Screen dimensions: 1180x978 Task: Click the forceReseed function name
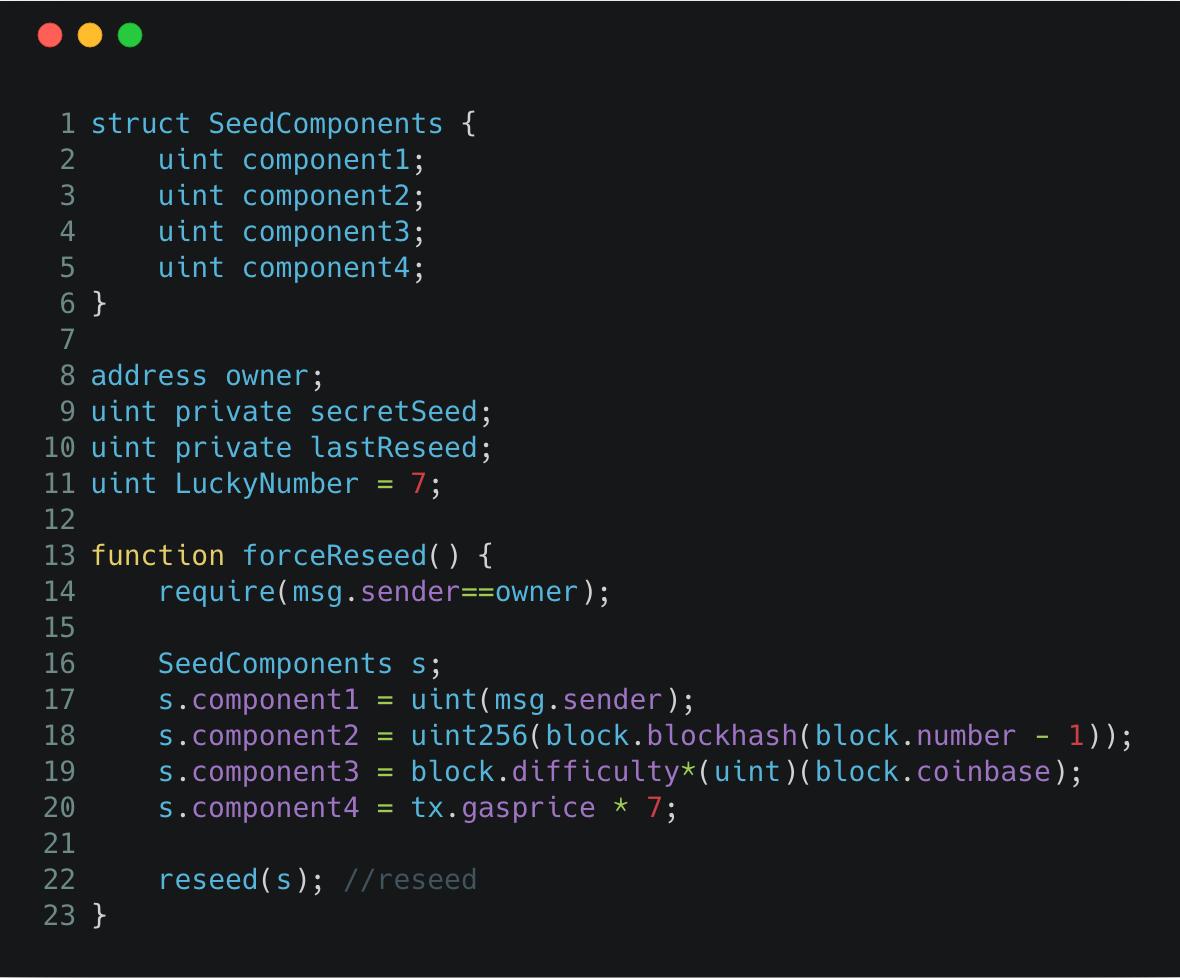click(x=334, y=556)
